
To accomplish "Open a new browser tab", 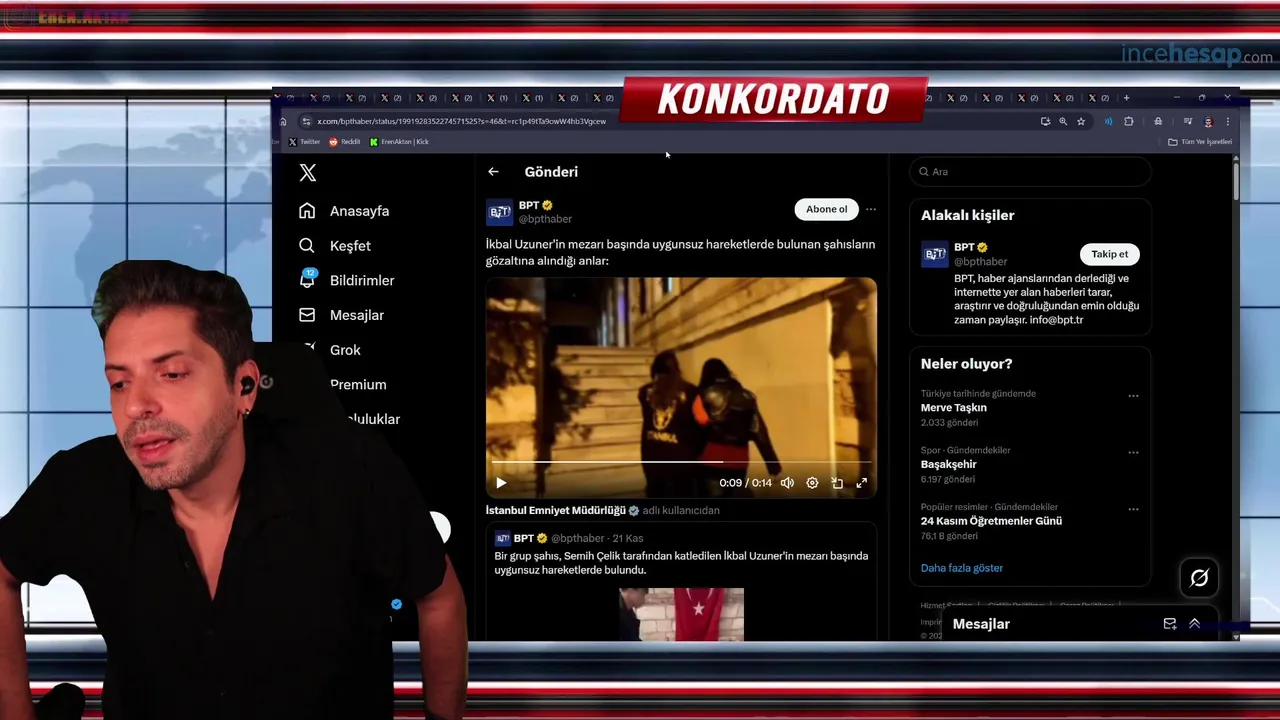I will click(1126, 98).
